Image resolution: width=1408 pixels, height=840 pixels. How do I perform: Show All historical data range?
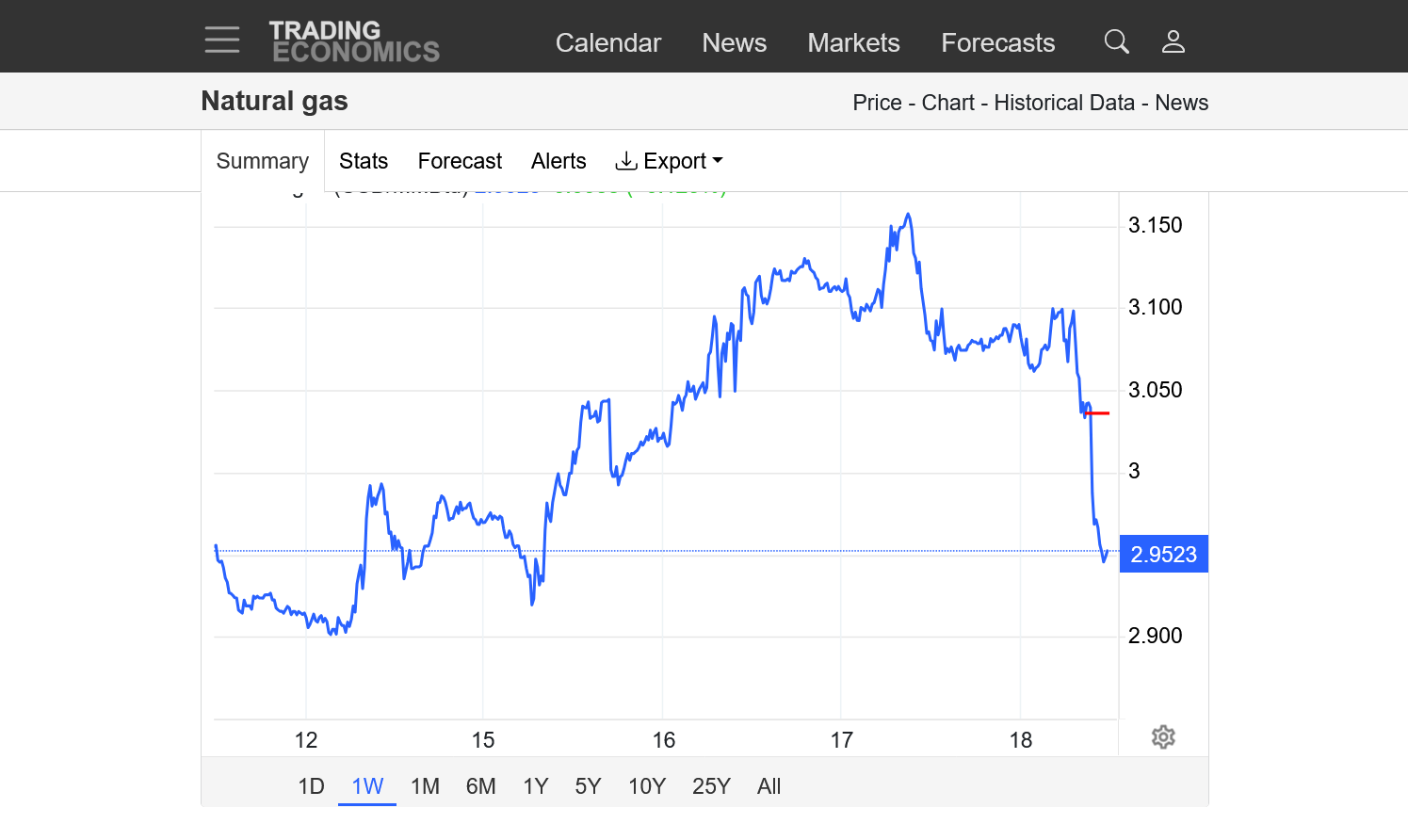point(769,786)
